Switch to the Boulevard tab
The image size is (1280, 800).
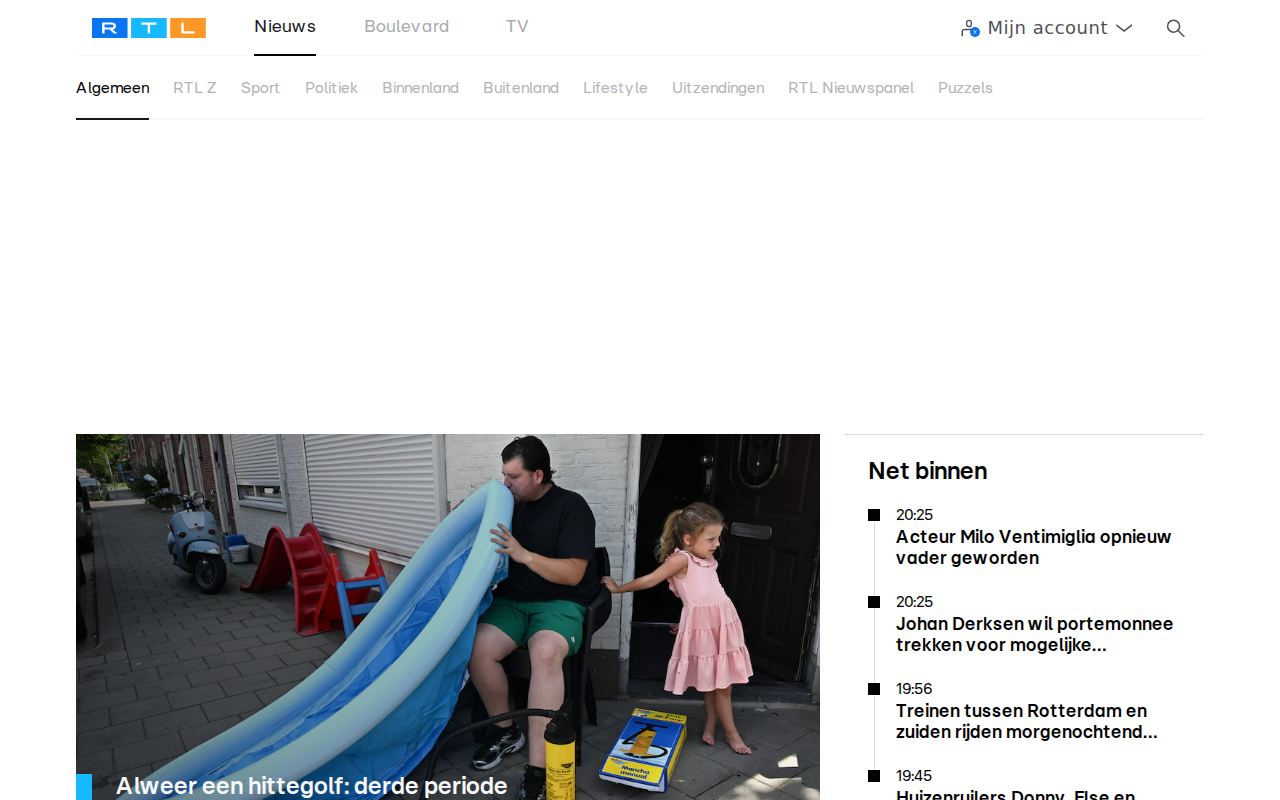407,27
